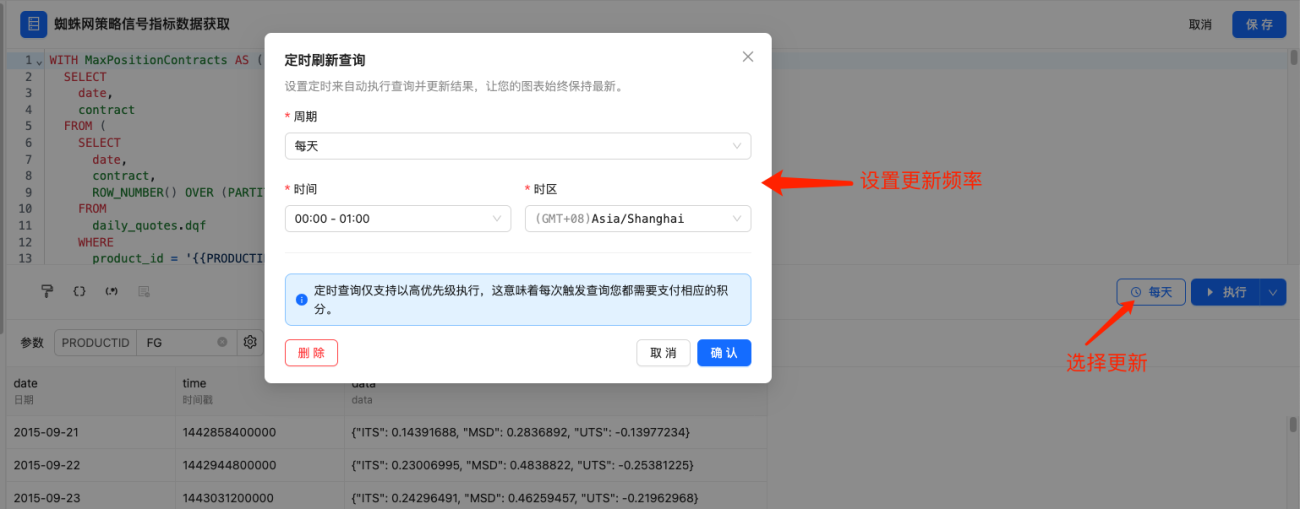1300x509 pixels.
Task: Click 取消 in the top bar
Action: pos(1200,24)
